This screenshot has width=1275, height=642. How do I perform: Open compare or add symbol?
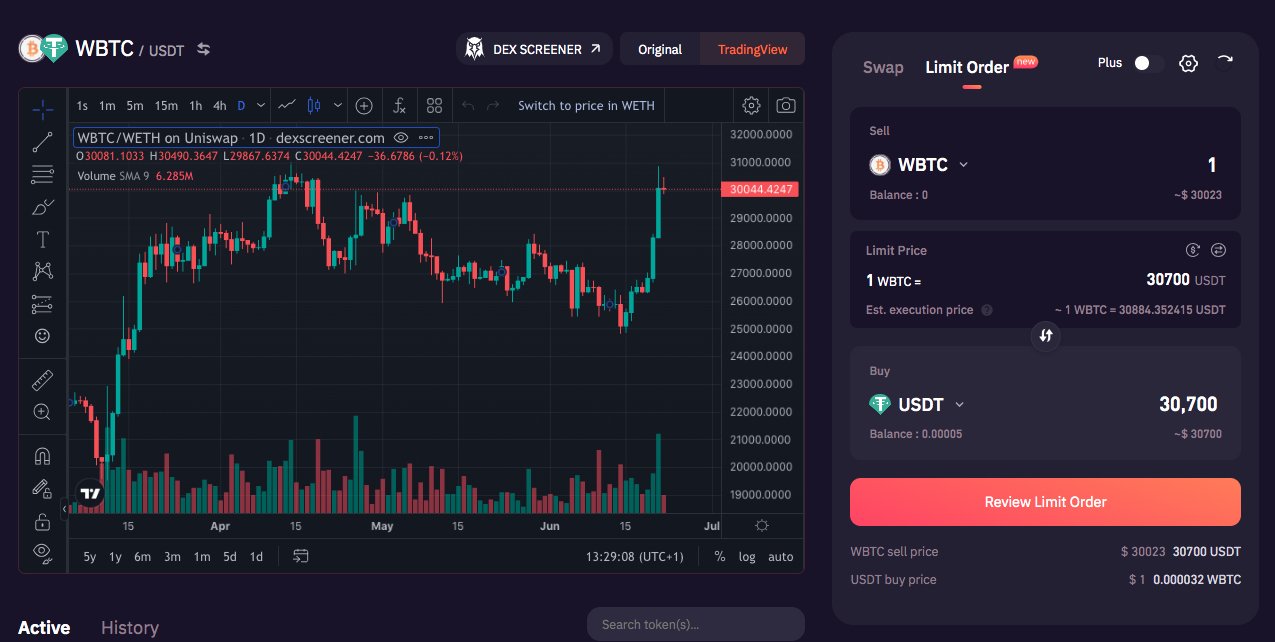tap(364, 105)
